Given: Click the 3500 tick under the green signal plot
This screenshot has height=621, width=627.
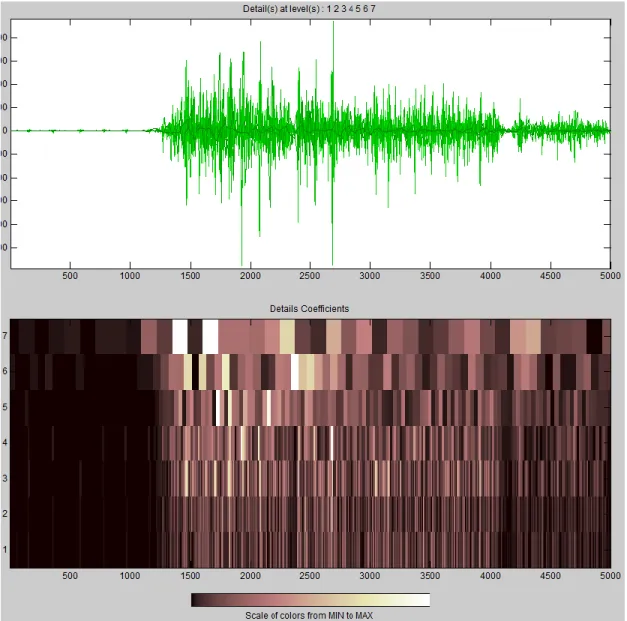Looking at the screenshot, I should [x=430, y=276].
